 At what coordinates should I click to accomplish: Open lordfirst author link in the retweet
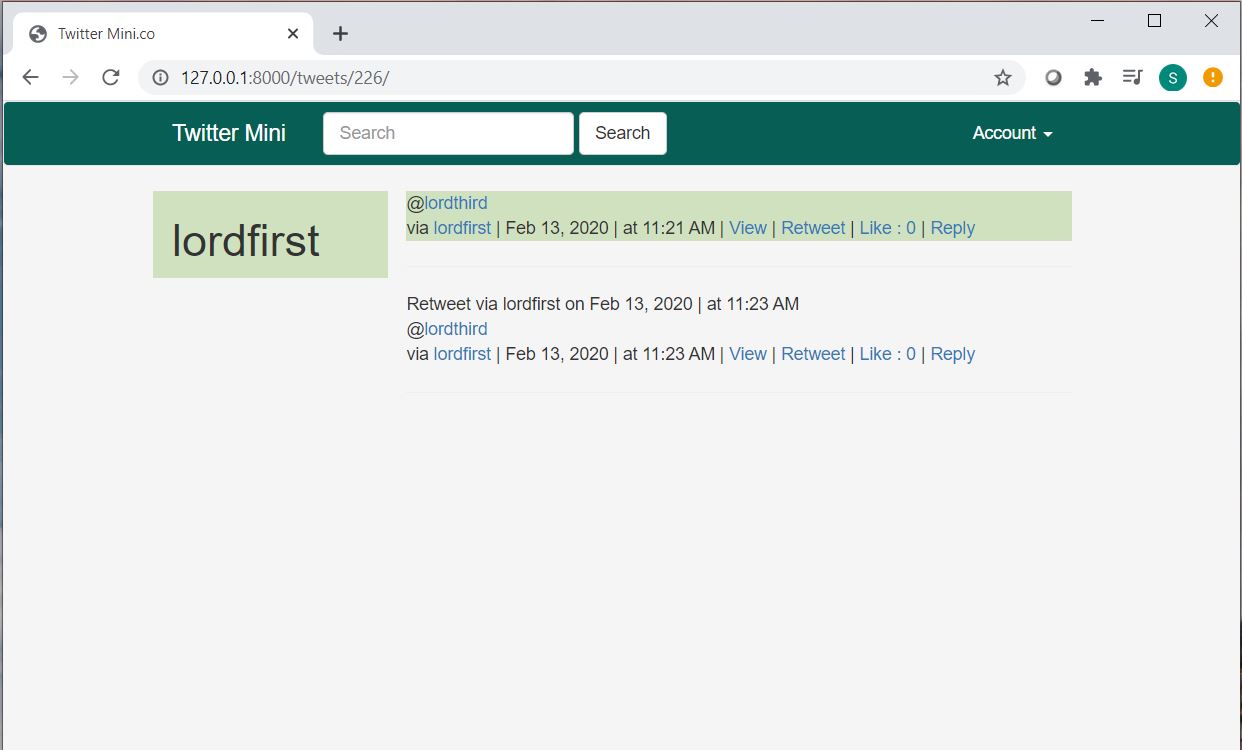coord(462,354)
